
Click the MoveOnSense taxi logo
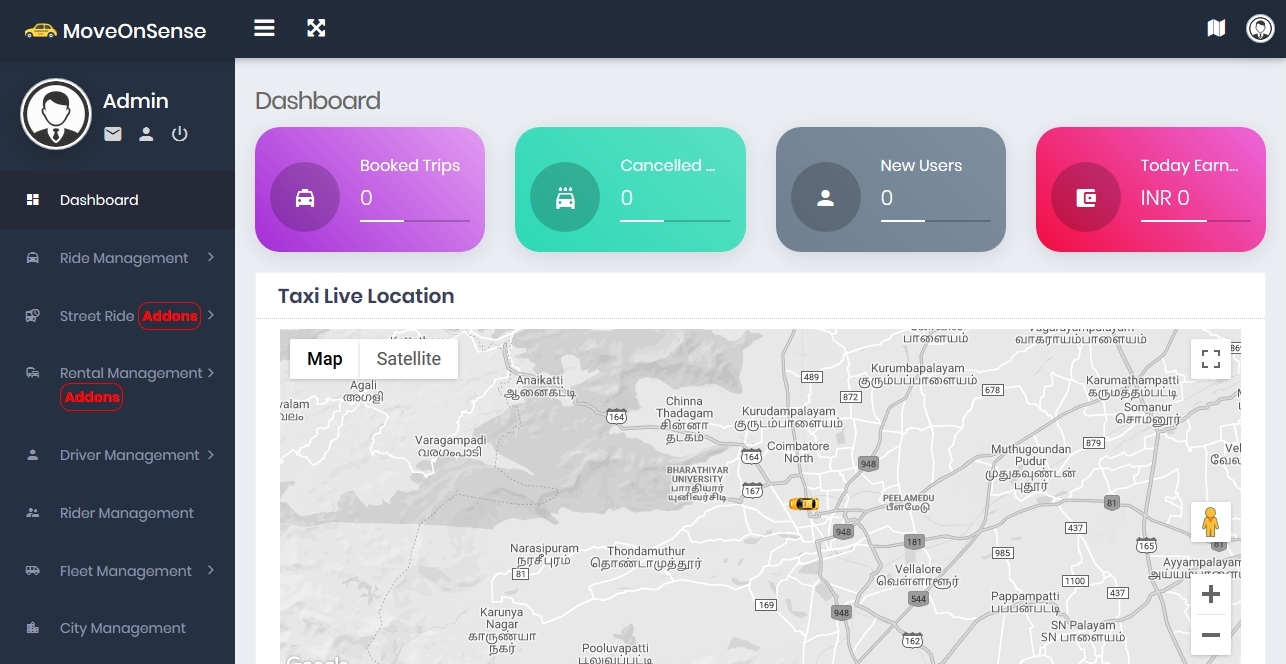pyautogui.click(x=41, y=30)
